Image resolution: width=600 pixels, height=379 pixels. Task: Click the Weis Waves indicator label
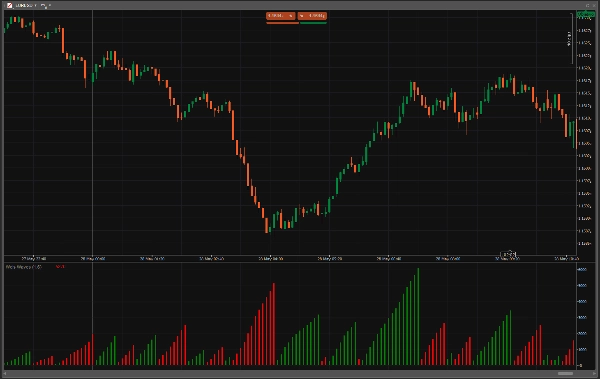(24, 267)
